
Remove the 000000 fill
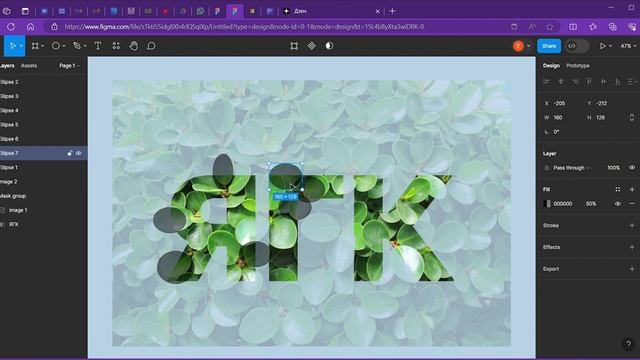coord(632,204)
